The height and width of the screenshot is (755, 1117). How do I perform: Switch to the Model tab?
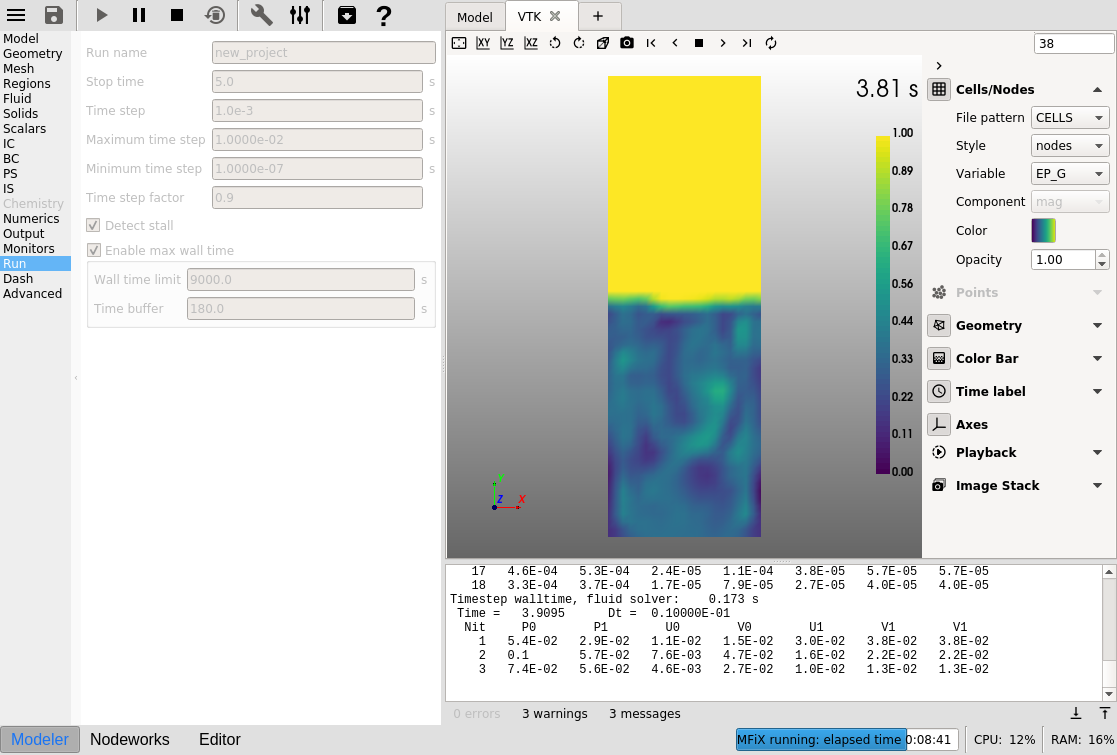click(x=475, y=17)
